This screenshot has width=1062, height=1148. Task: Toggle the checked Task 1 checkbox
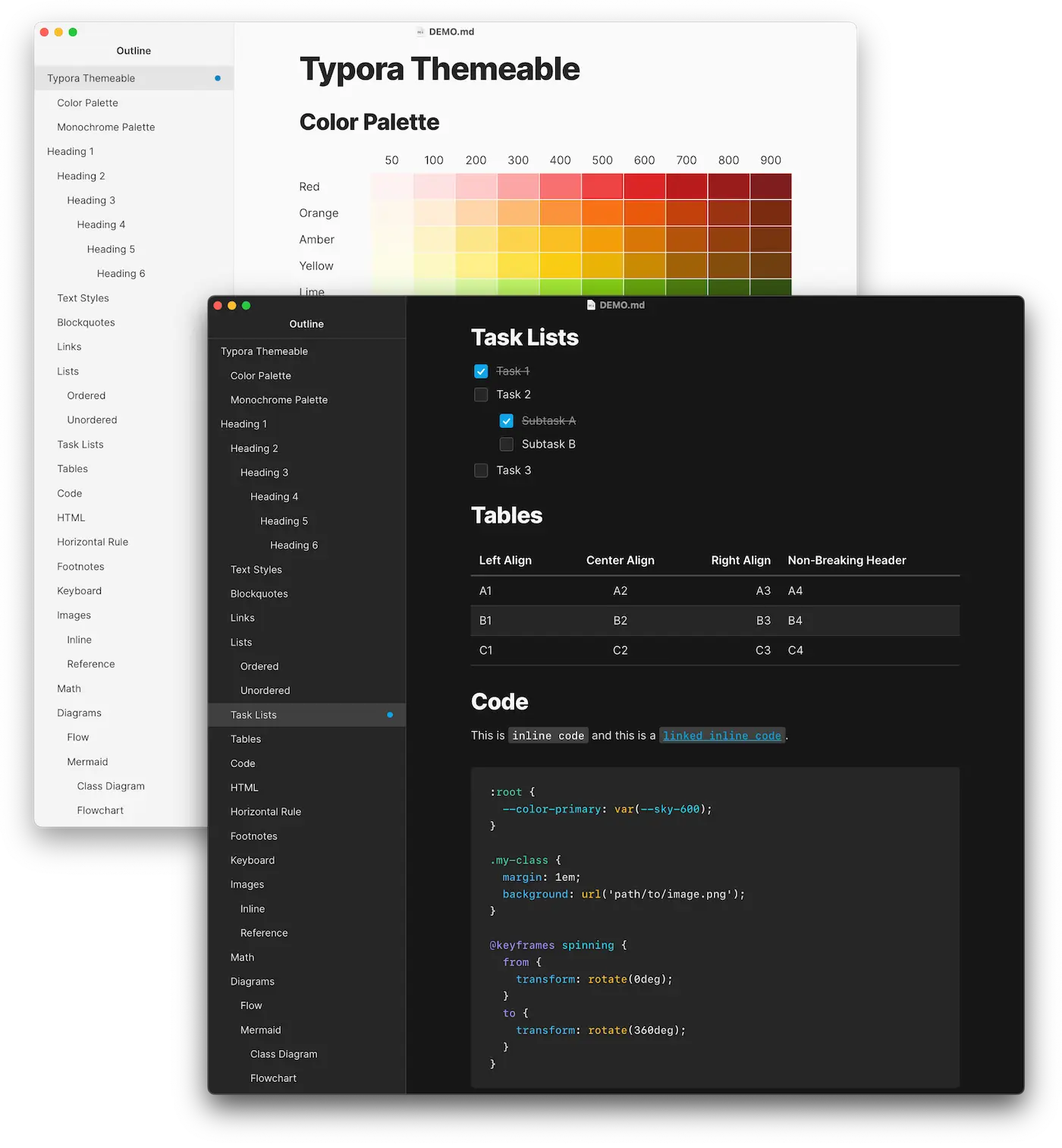(481, 371)
